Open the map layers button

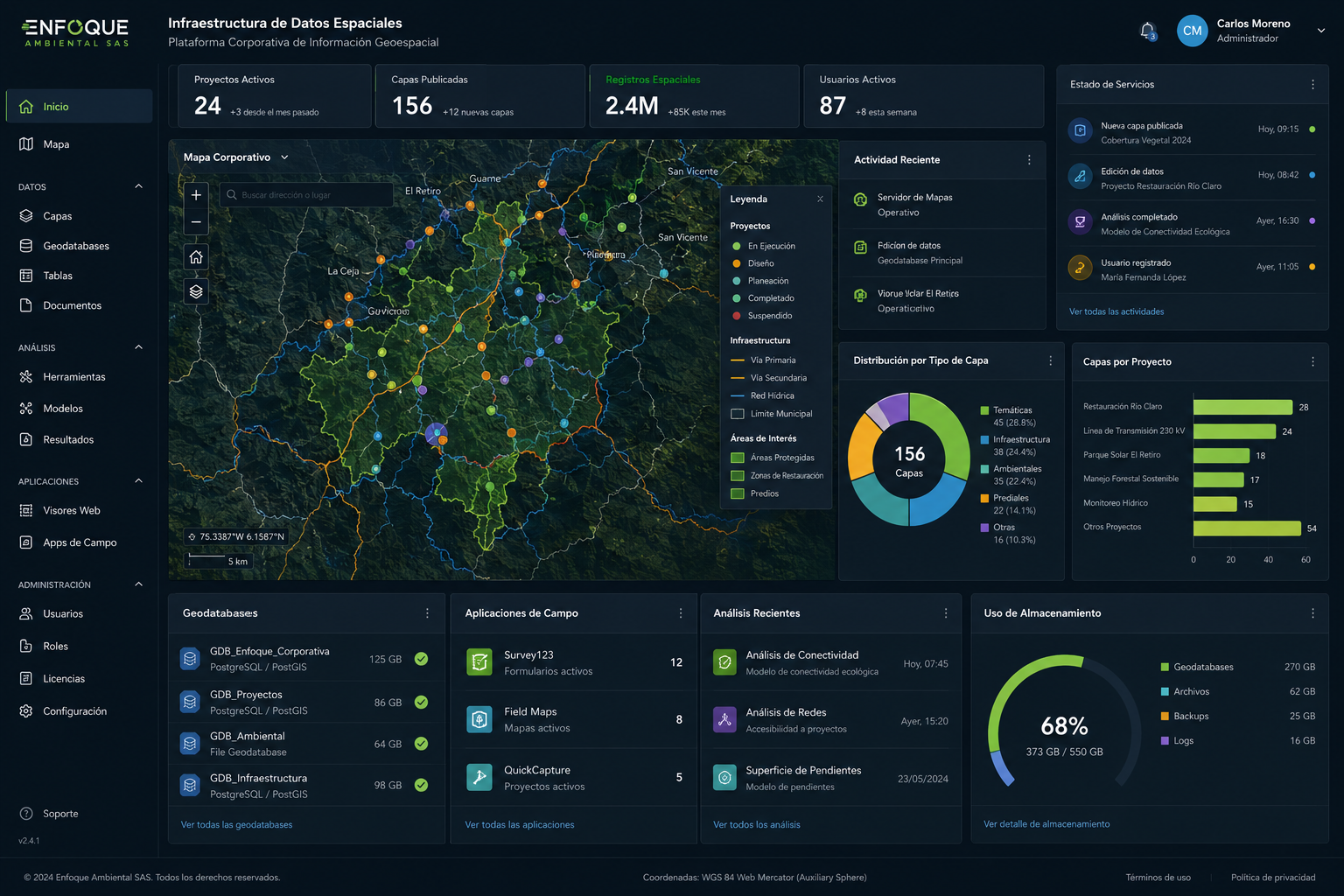pos(196,291)
